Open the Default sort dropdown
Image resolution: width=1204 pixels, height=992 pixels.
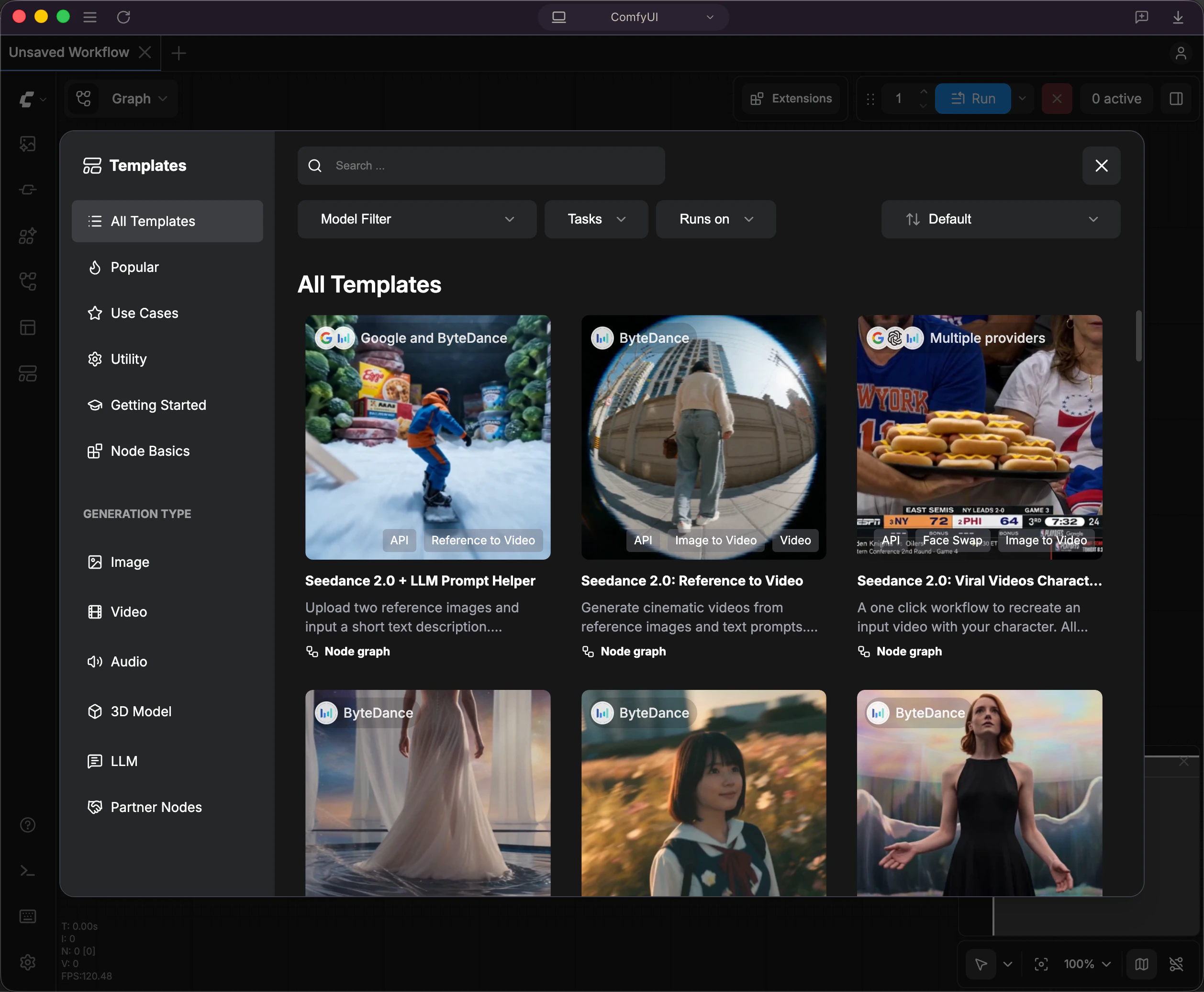[1001, 219]
